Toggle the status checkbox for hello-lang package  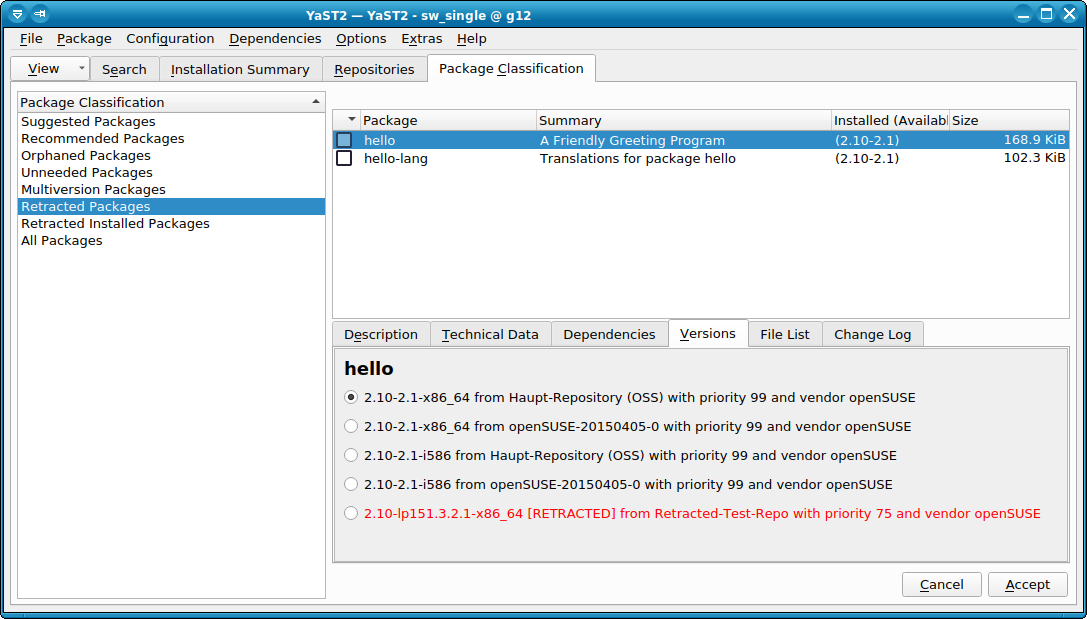pos(344,158)
